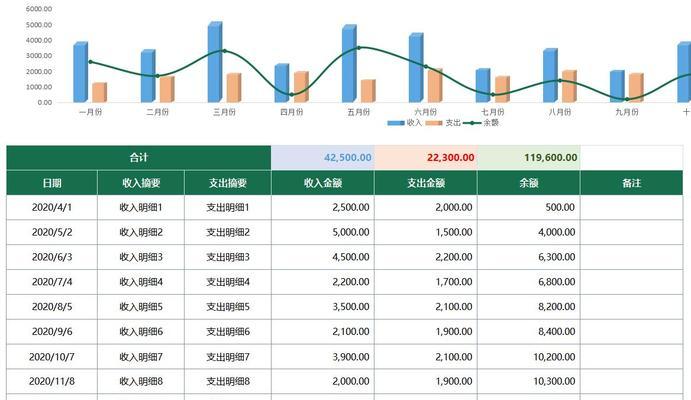Image resolution: width=691 pixels, height=400 pixels.
Task: Select cell 支出明细3
Action: [228, 257]
